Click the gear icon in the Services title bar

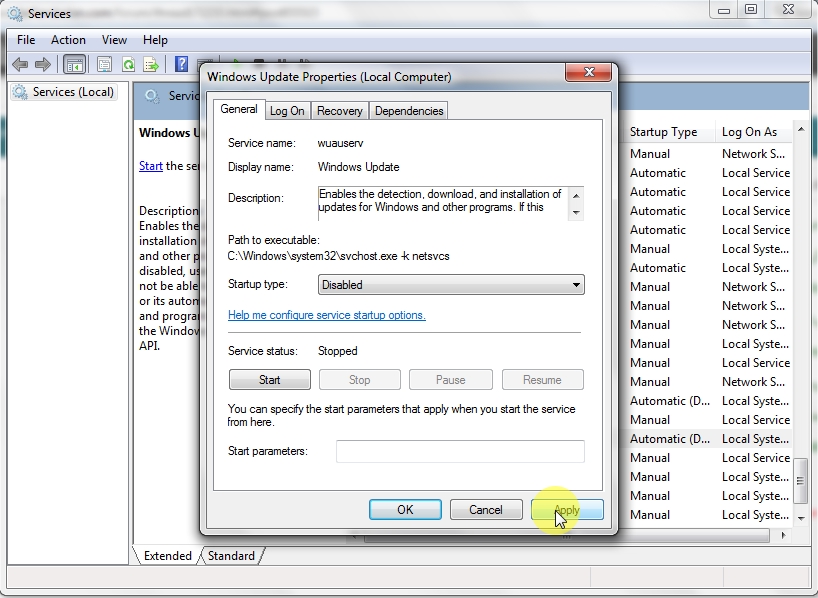15,14
